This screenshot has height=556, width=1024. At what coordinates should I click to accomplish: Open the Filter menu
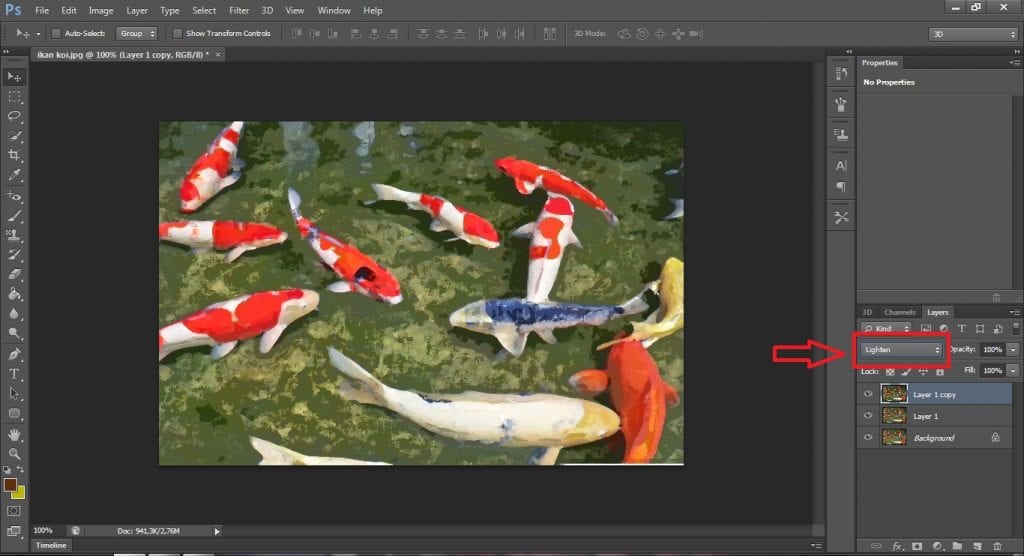point(239,10)
